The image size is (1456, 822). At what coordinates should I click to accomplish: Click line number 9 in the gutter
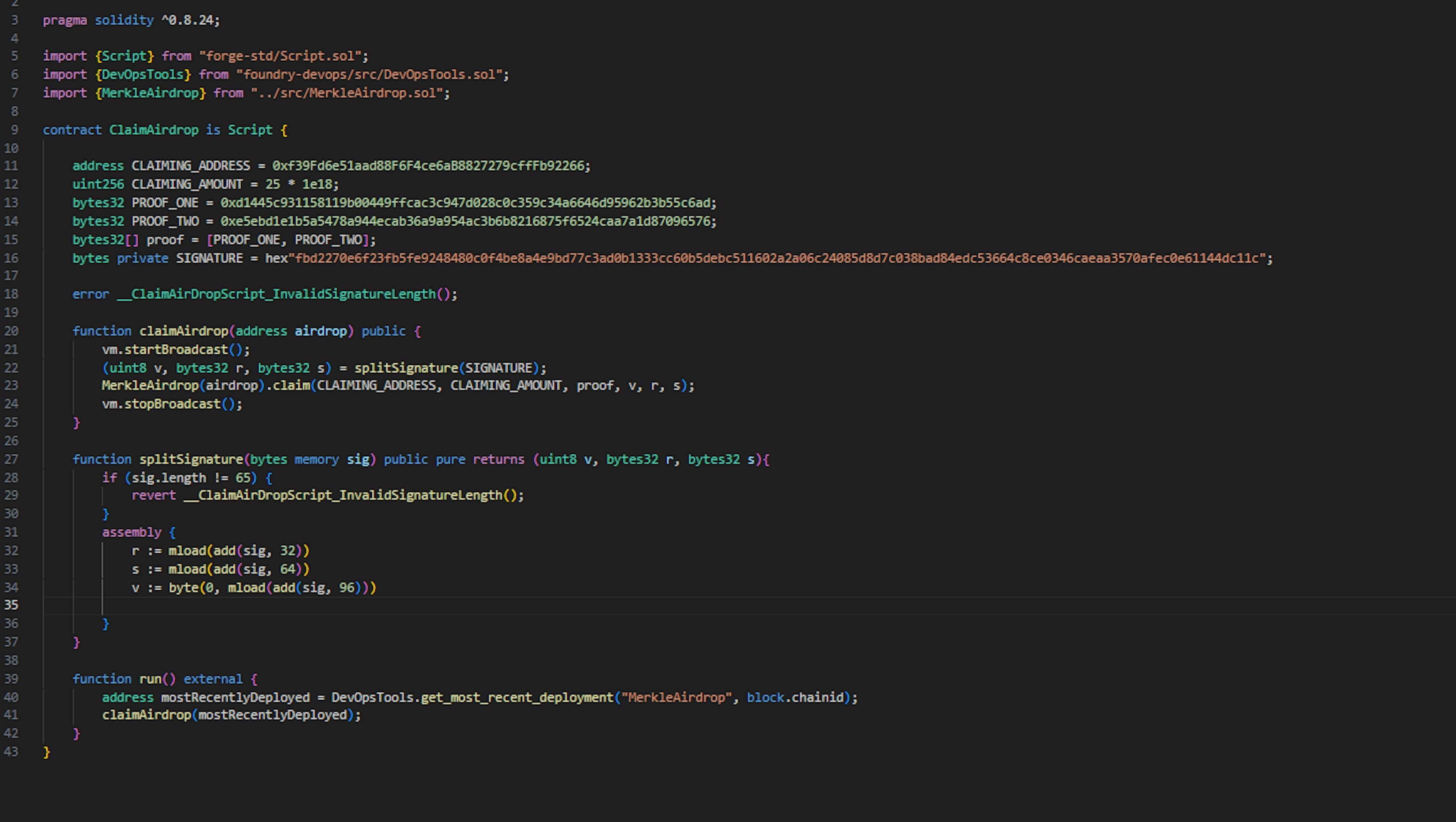pyautogui.click(x=14, y=130)
